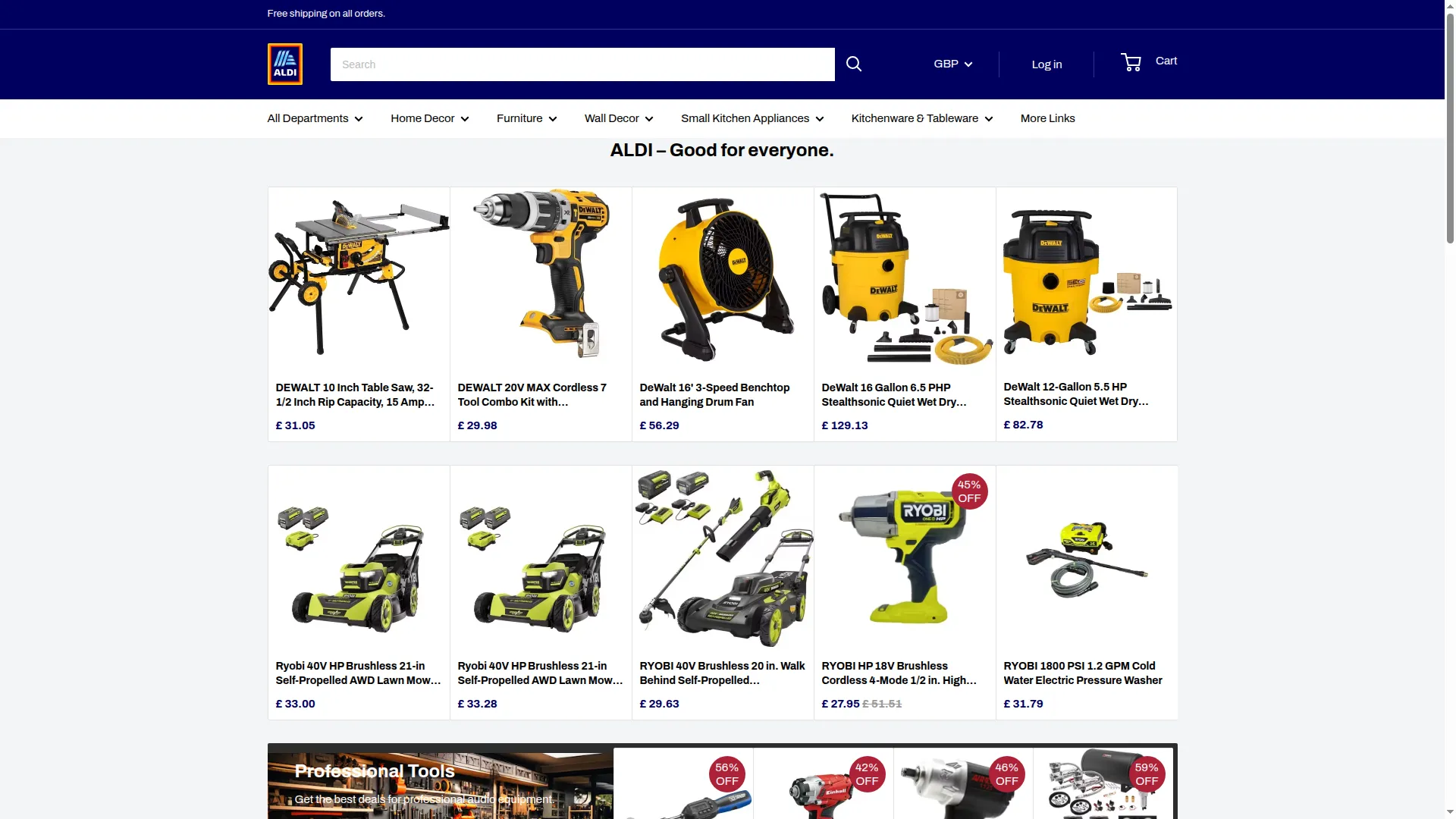Click the Log in link
The width and height of the screenshot is (1456, 819).
[x=1046, y=64]
